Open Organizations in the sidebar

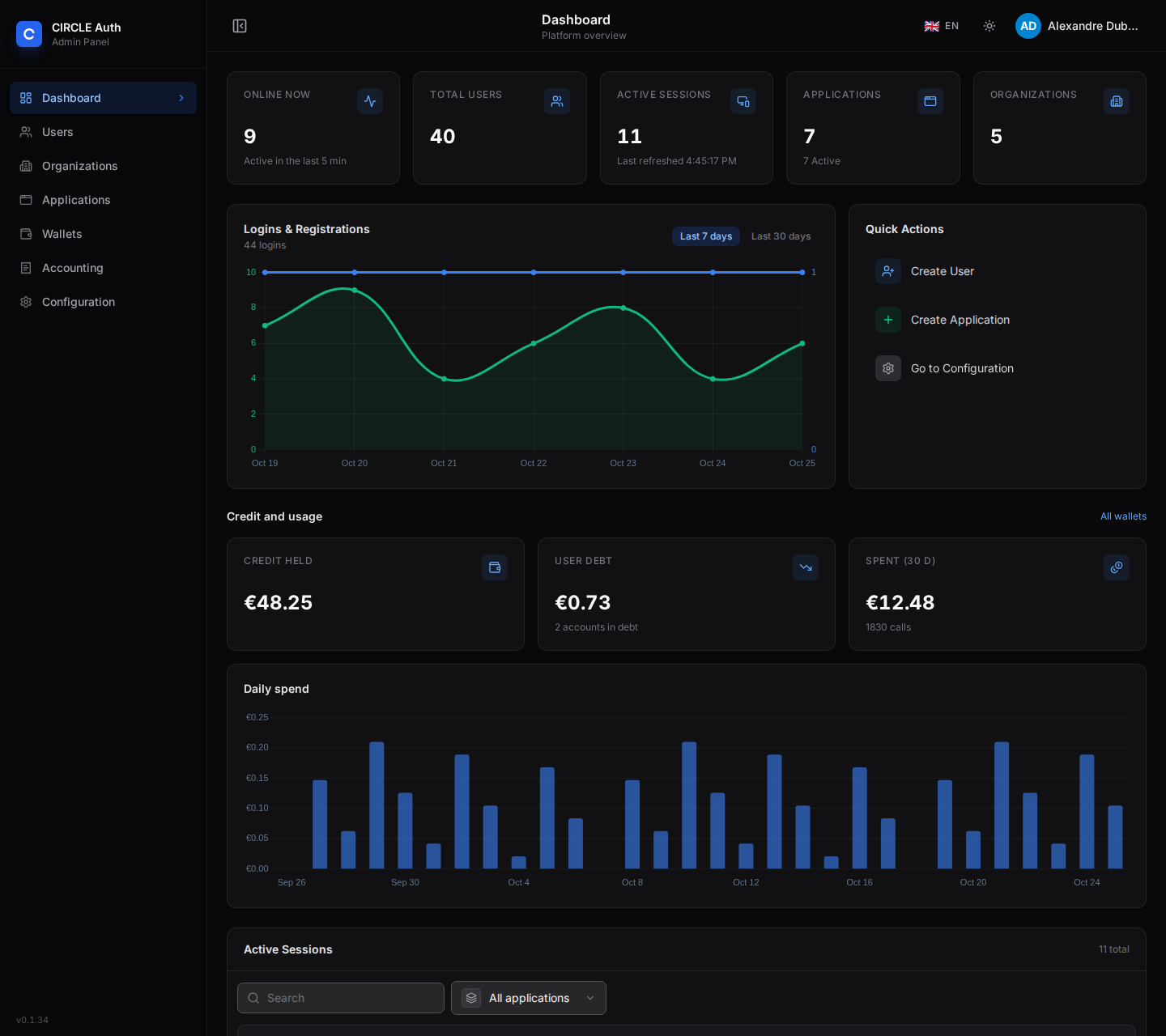coord(103,166)
